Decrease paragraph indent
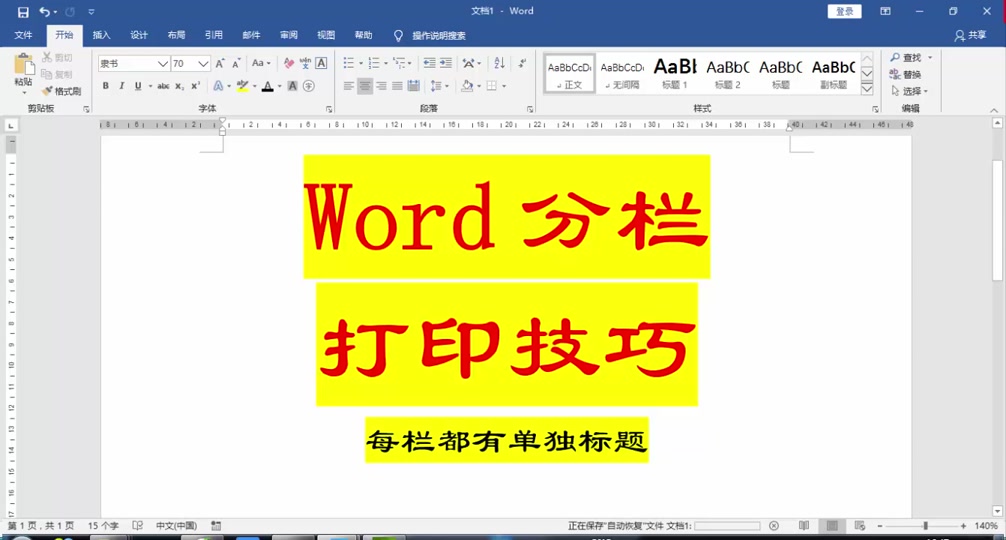Image resolution: width=1006 pixels, height=540 pixels. [429, 63]
